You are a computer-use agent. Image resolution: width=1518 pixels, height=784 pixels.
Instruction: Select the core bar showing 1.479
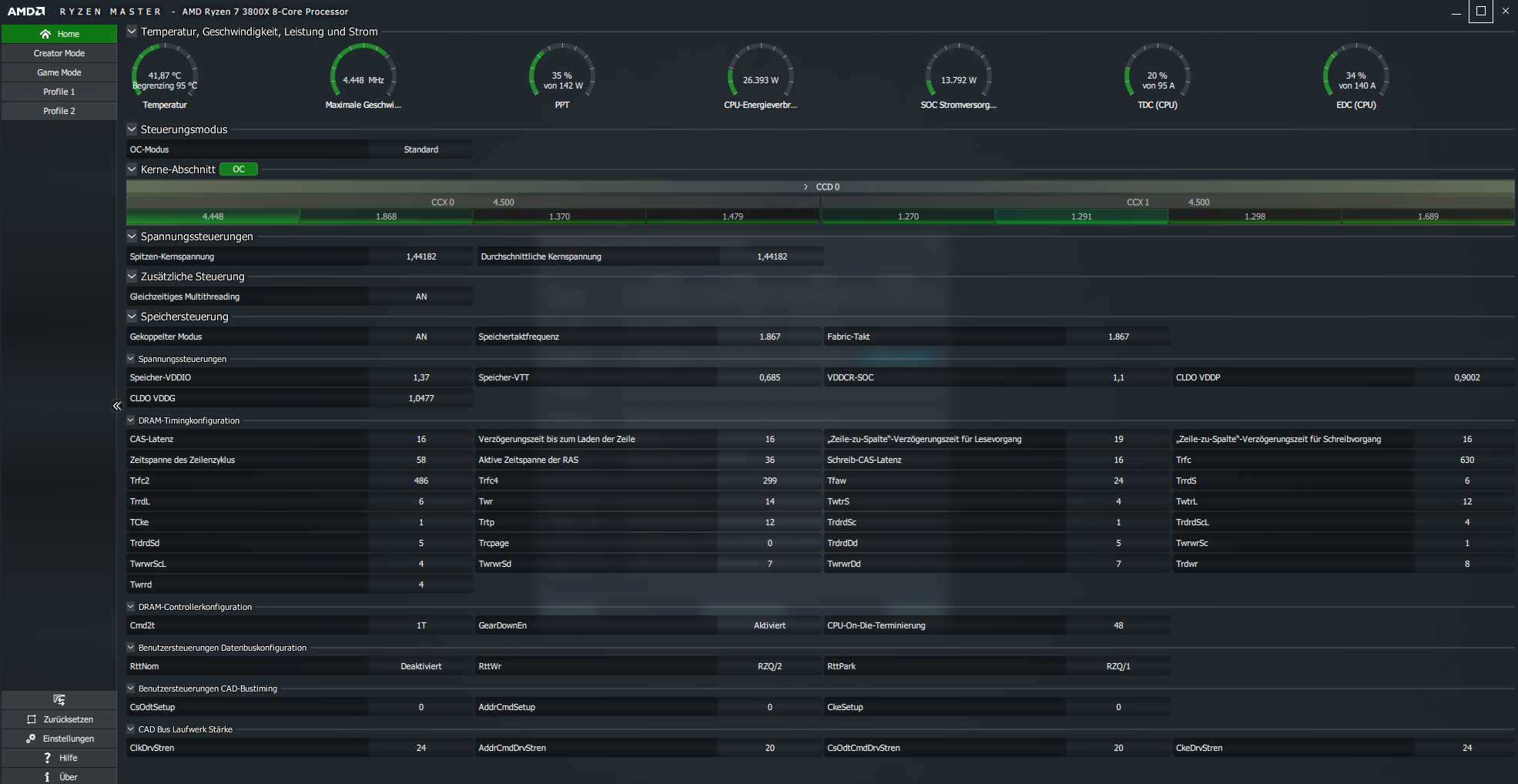[732, 216]
